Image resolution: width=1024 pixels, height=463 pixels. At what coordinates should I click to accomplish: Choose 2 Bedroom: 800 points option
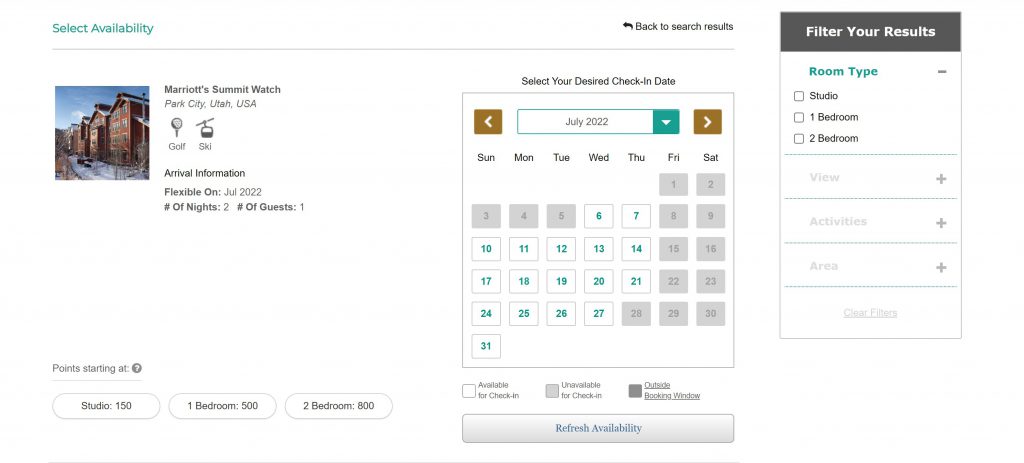click(338, 406)
